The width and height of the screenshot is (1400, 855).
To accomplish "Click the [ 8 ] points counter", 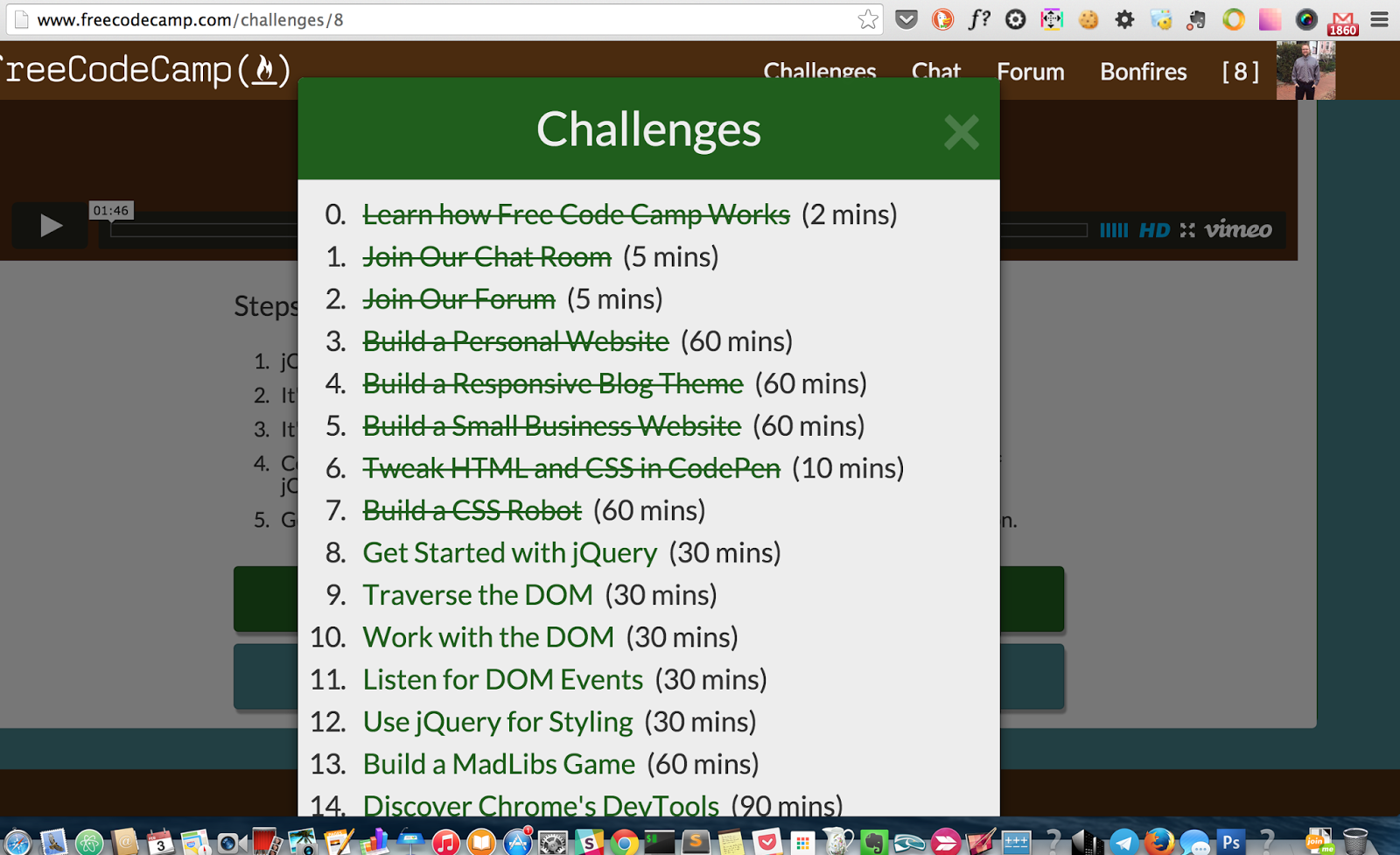I will pyautogui.click(x=1241, y=72).
